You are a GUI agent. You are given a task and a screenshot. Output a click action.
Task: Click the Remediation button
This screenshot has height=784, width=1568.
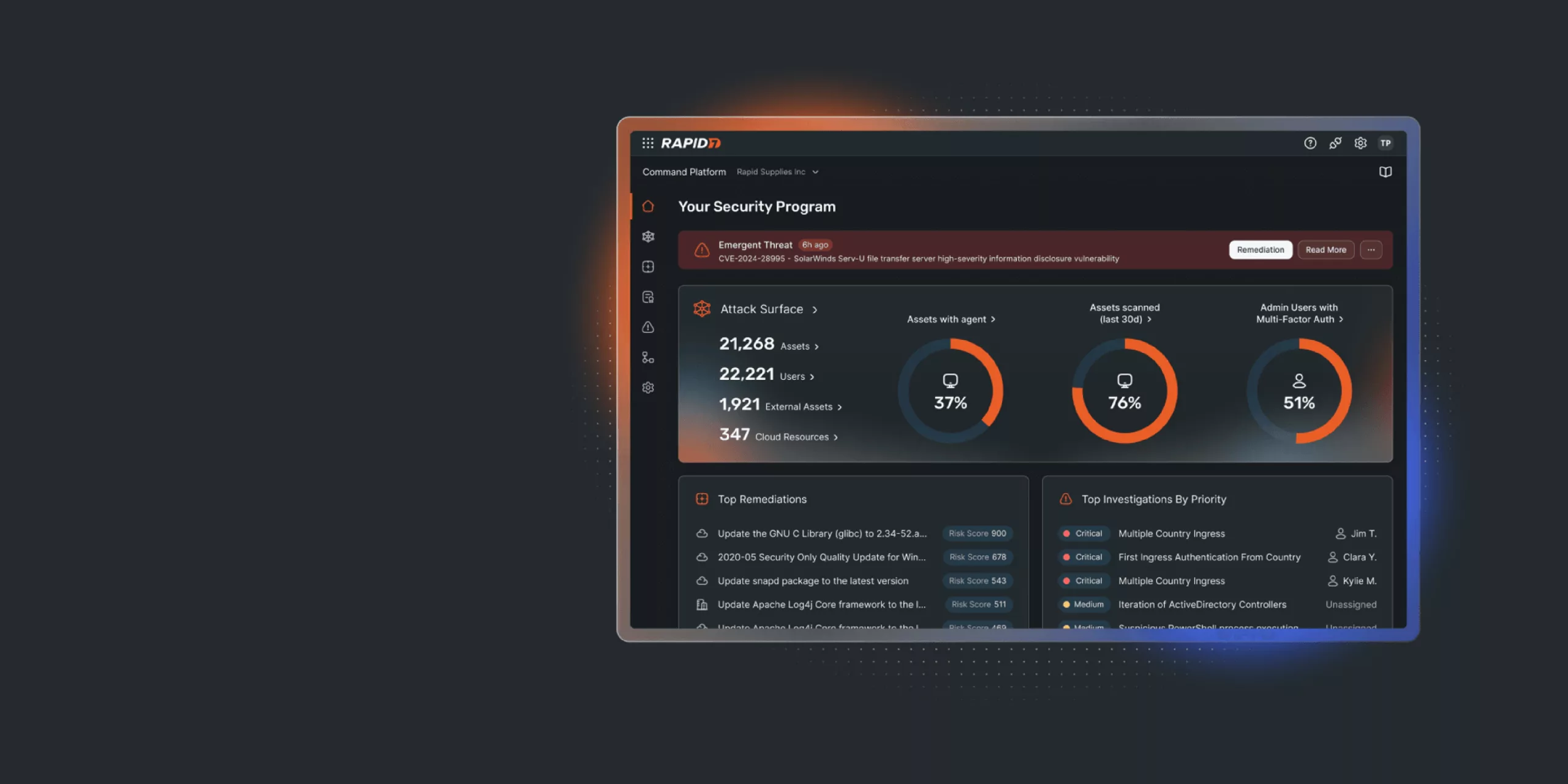(x=1260, y=250)
